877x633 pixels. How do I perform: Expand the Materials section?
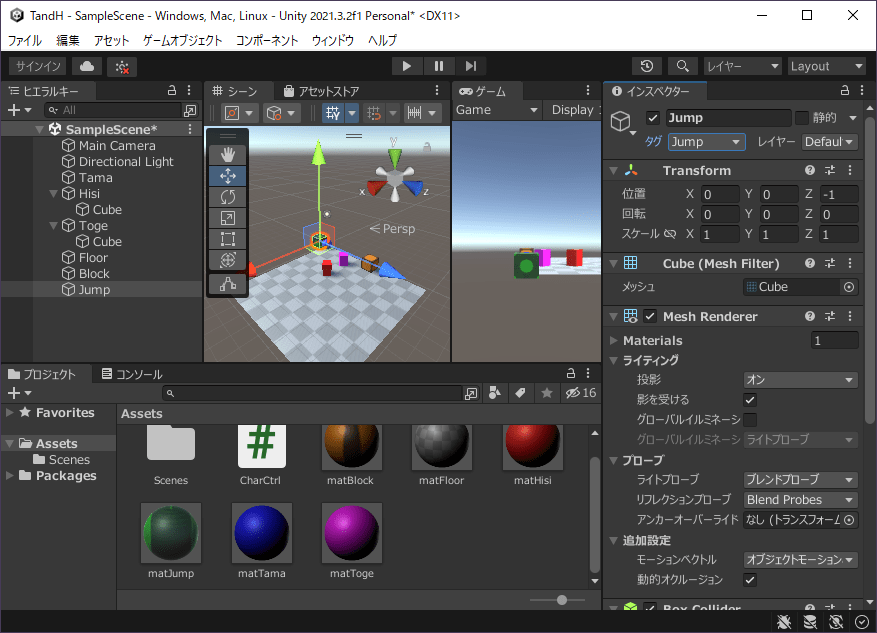[x=614, y=341]
